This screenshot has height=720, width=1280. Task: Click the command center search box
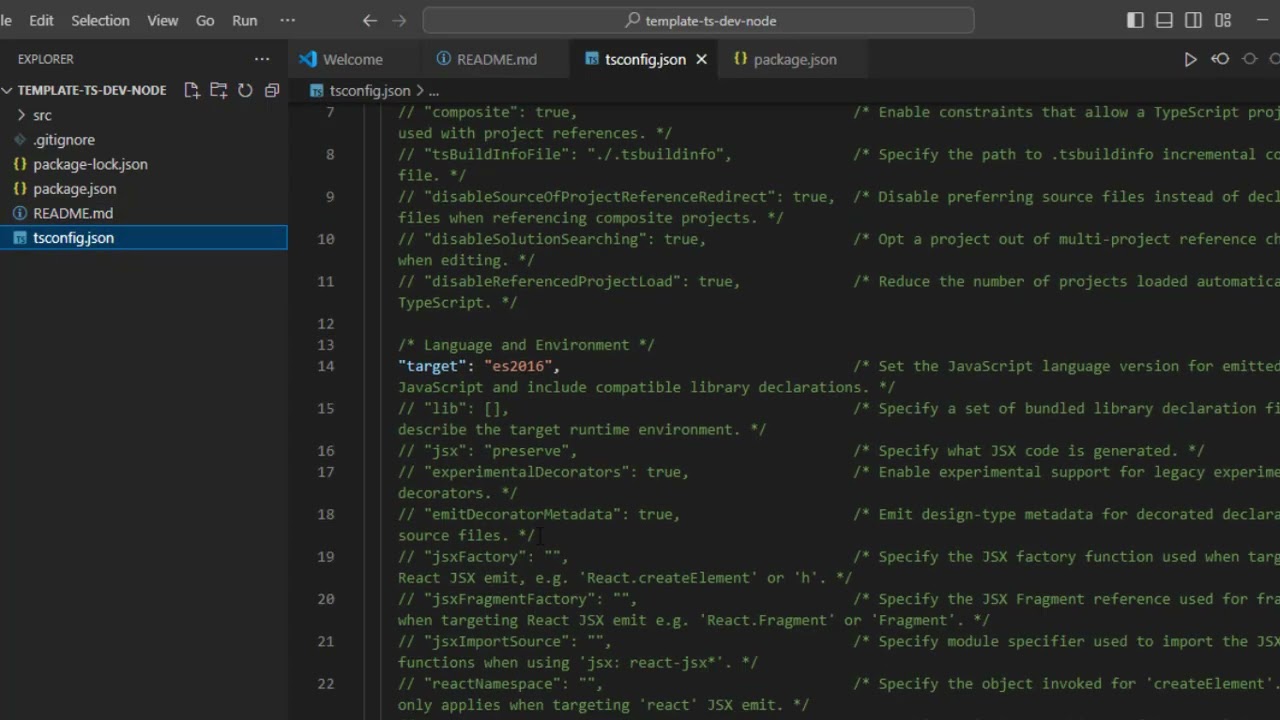point(698,20)
